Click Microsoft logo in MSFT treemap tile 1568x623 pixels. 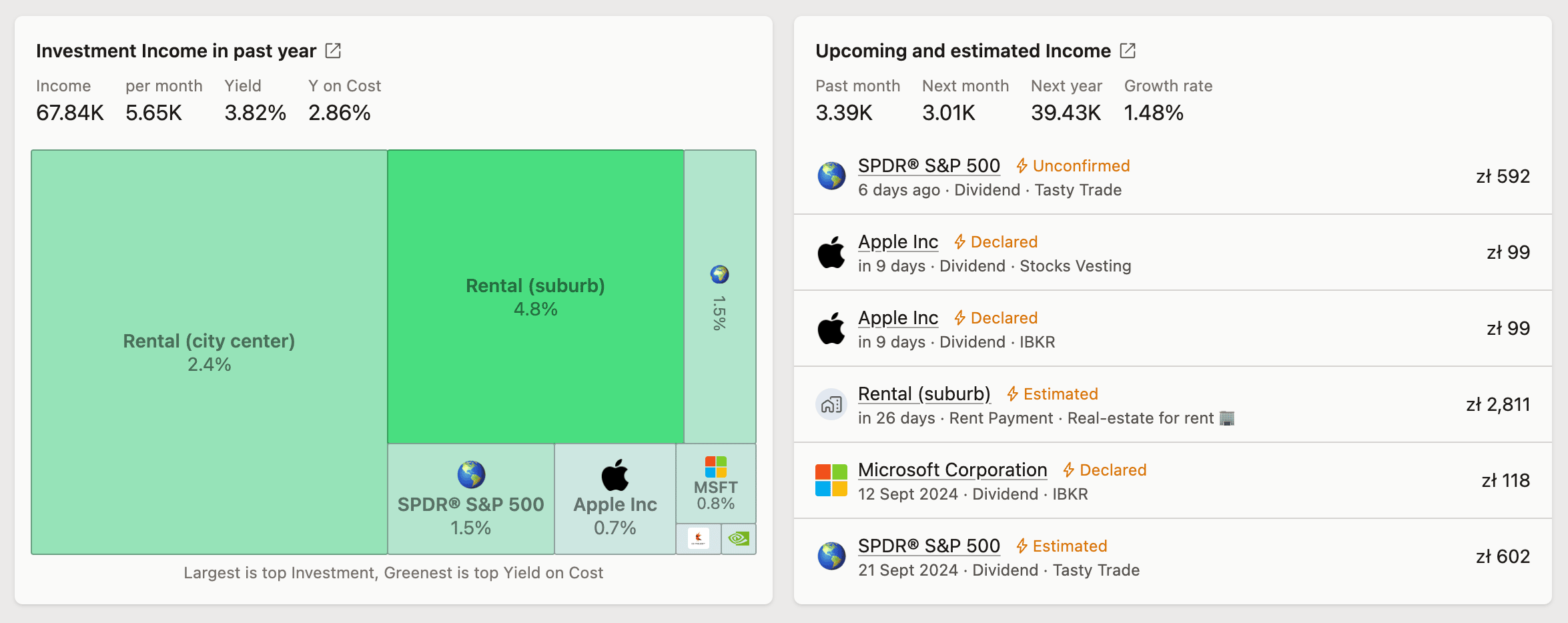pyautogui.click(x=716, y=467)
